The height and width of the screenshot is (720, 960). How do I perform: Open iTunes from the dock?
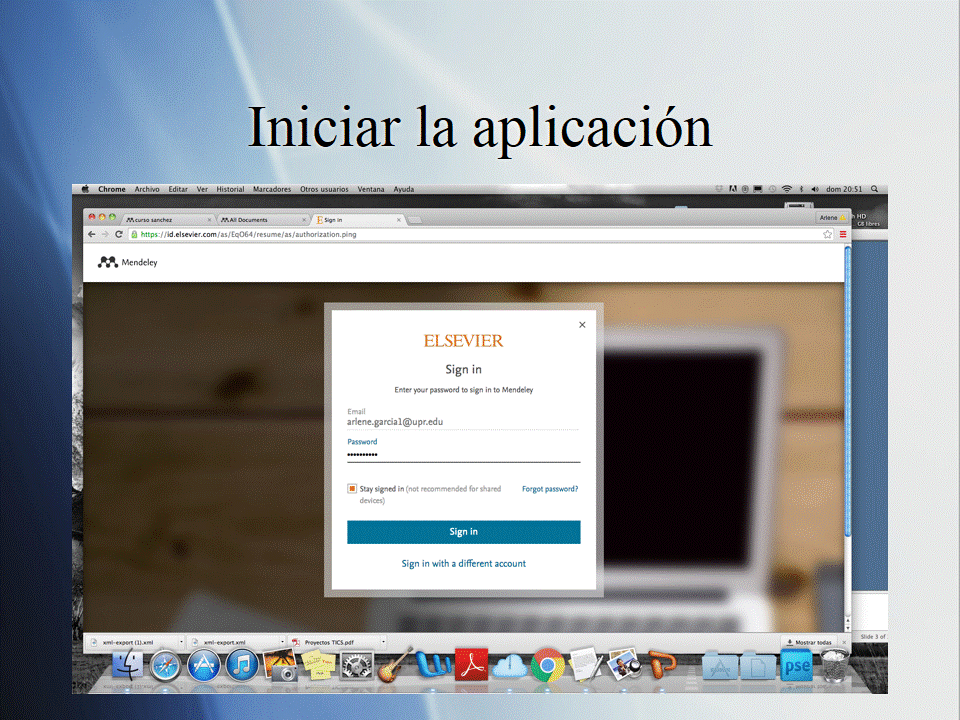[242, 666]
